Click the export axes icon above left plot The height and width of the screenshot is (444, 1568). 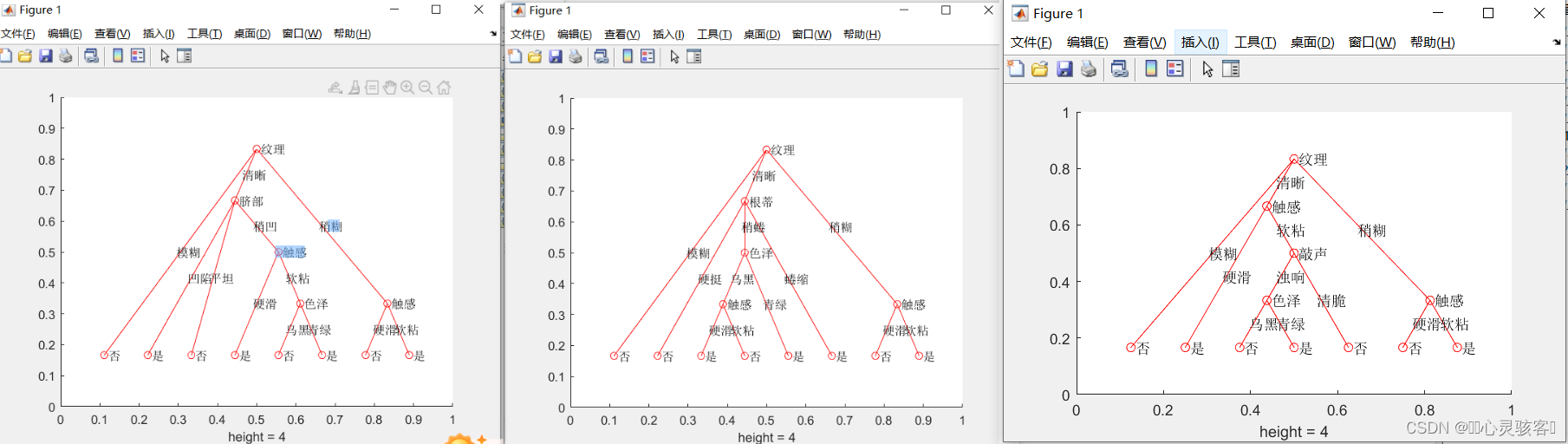pyautogui.click(x=335, y=88)
